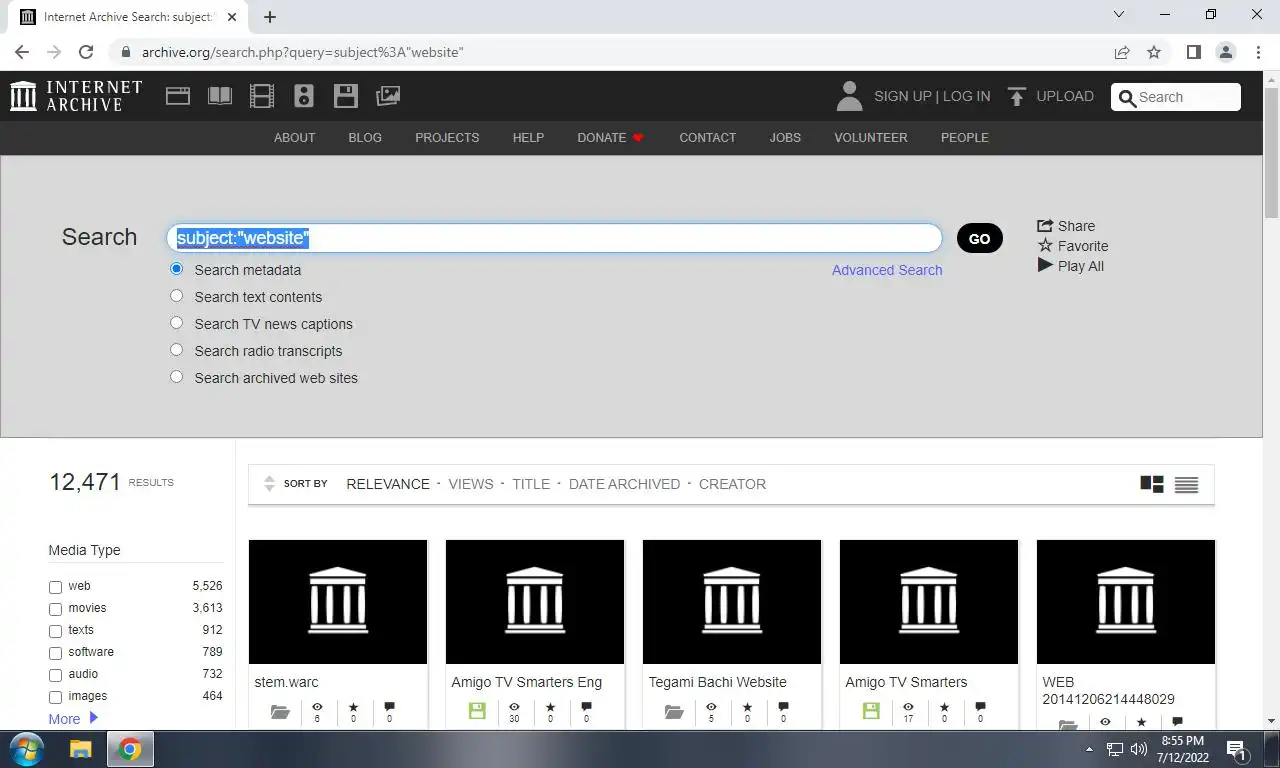Image resolution: width=1280 pixels, height=768 pixels.
Task: Open the Video film-strip icon
Action: [262, 96]
